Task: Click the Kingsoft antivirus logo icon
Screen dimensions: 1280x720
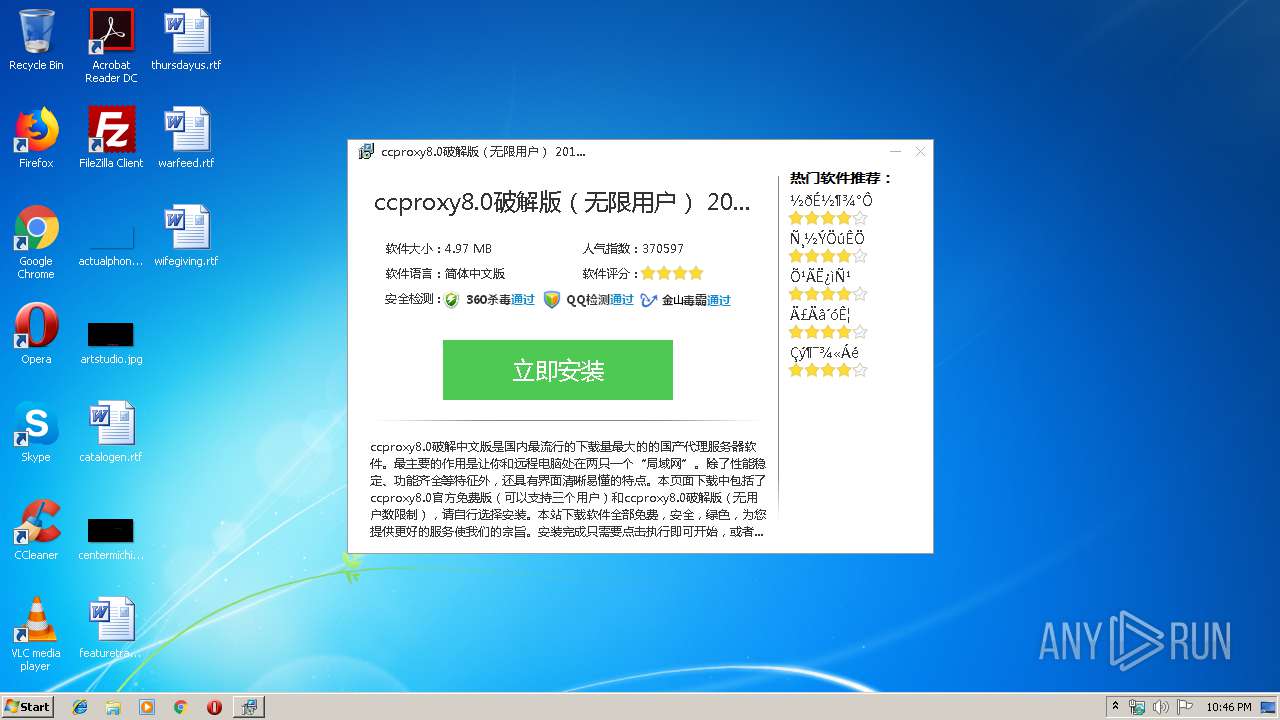Action: pyautogui.click(x=649, y=300)
